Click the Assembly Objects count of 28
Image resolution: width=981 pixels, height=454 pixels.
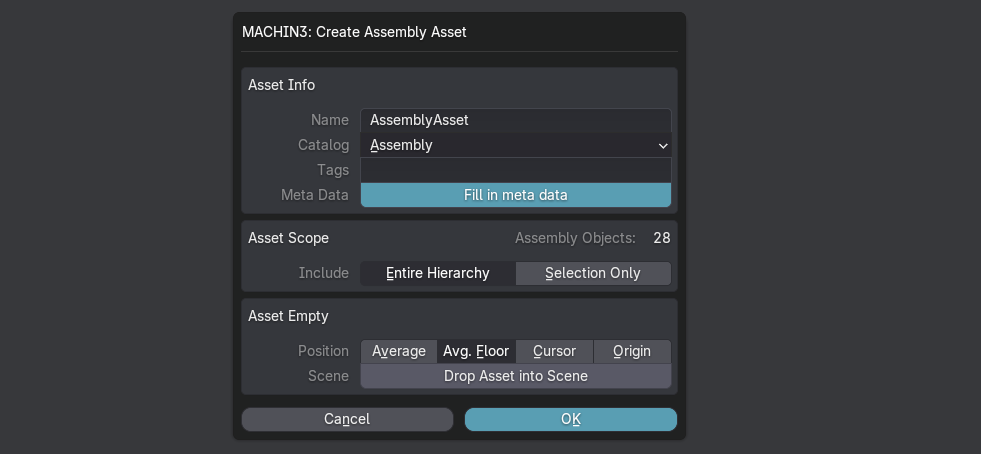point(661,238)
